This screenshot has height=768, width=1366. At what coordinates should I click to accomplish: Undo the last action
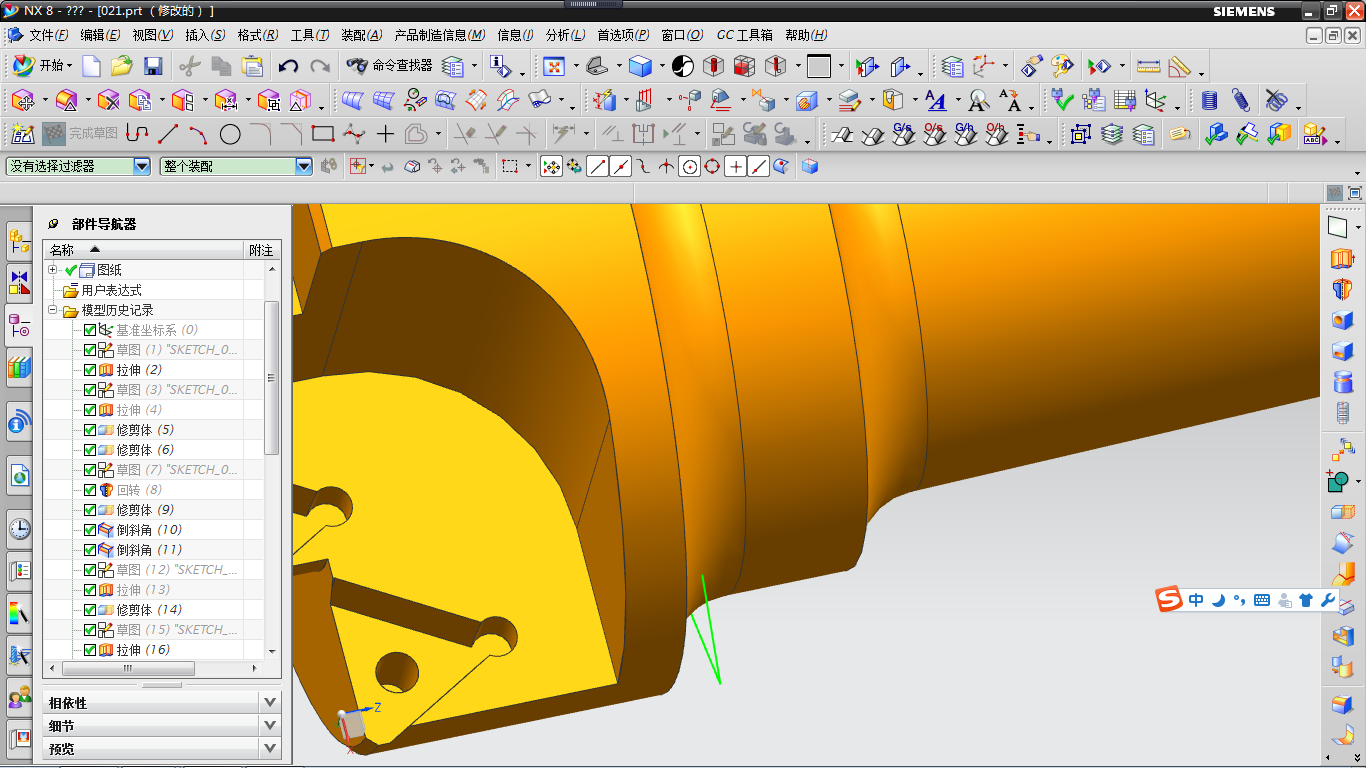click(x=289, y=67)
